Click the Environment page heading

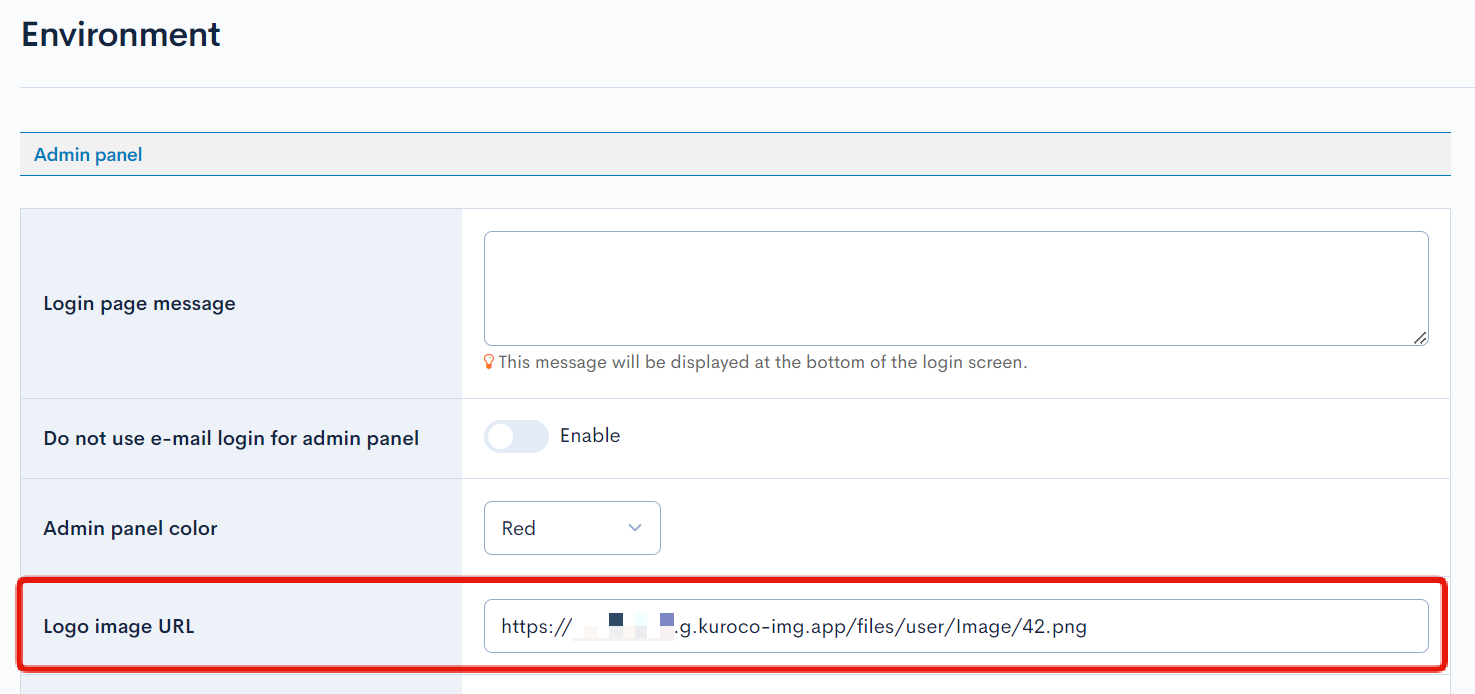(121, 34)
